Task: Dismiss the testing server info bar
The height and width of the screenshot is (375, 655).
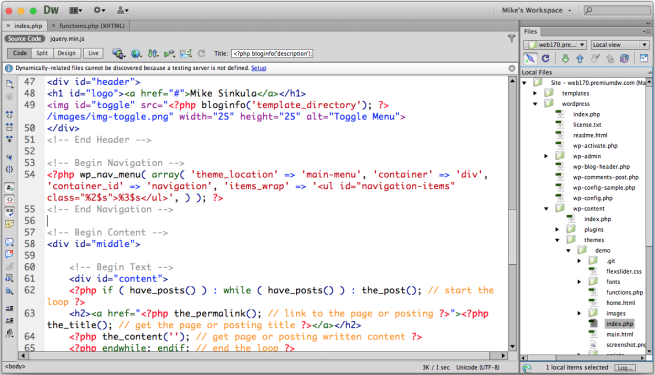Action: (511, 68)
